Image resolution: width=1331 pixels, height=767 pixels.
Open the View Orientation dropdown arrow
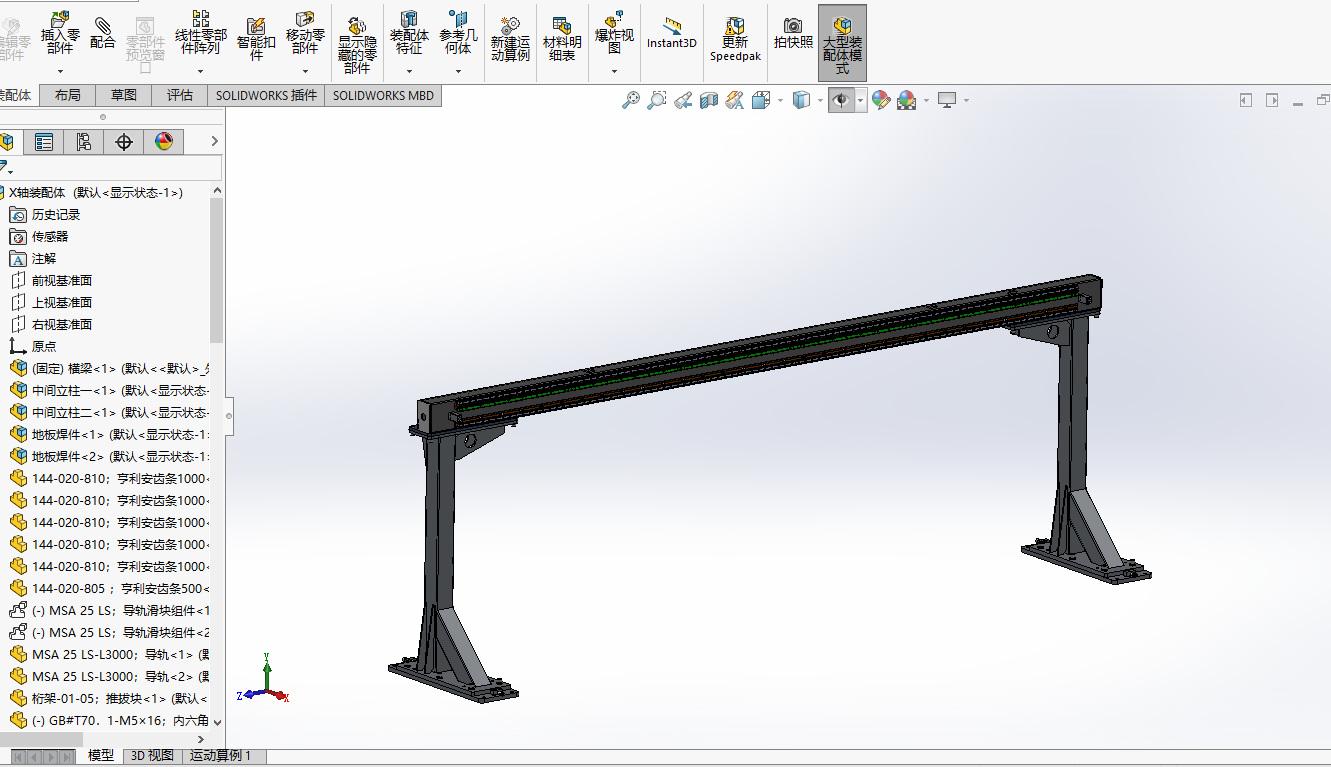(x=779, y=100)
